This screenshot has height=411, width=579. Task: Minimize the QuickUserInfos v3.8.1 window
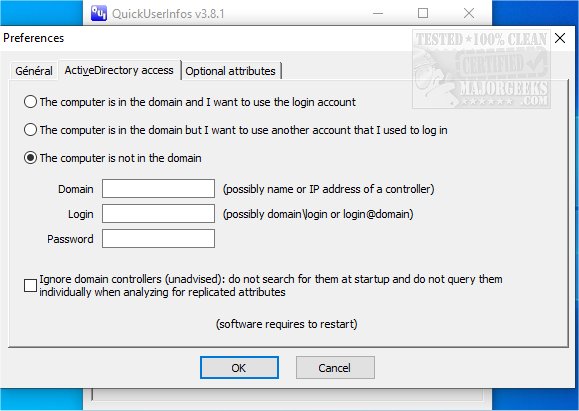pos(378,13)
